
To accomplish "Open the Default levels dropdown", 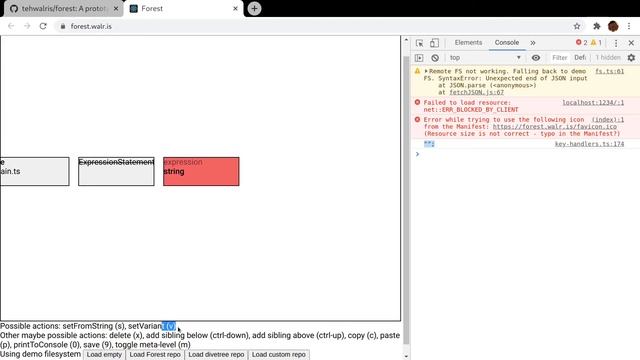I will [x=580, y=58].
